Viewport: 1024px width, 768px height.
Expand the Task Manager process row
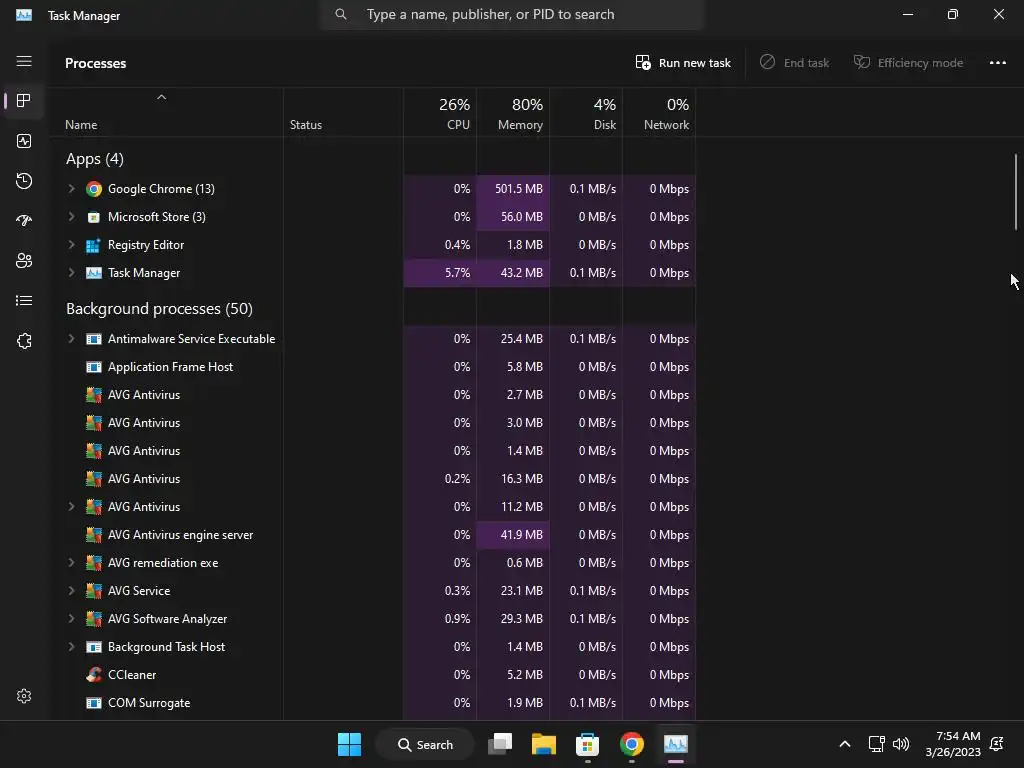pos(71,273)
